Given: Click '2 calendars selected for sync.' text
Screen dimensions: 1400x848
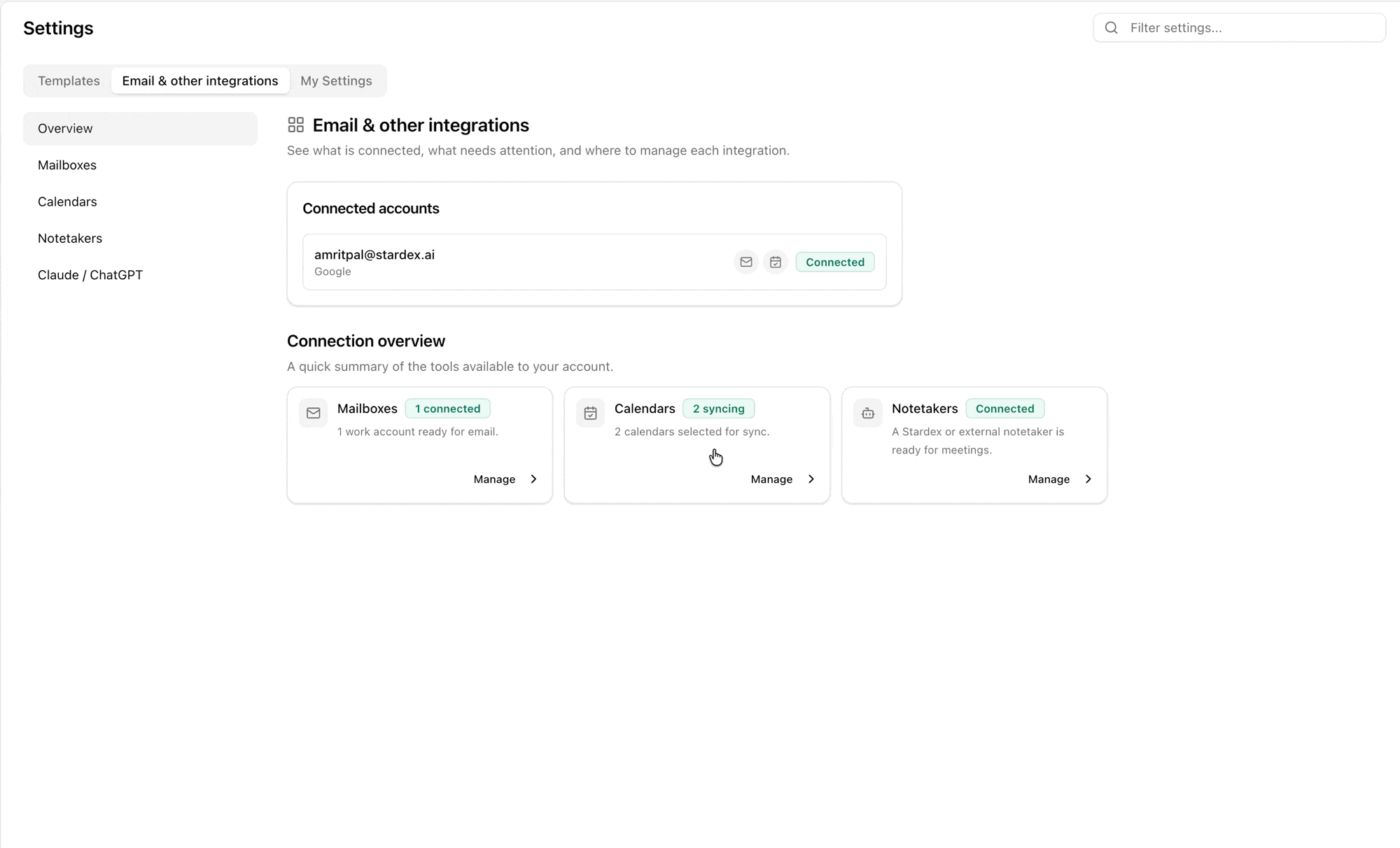Looking at the screenshot, I should pyautogui.click(x=692, y=432).
